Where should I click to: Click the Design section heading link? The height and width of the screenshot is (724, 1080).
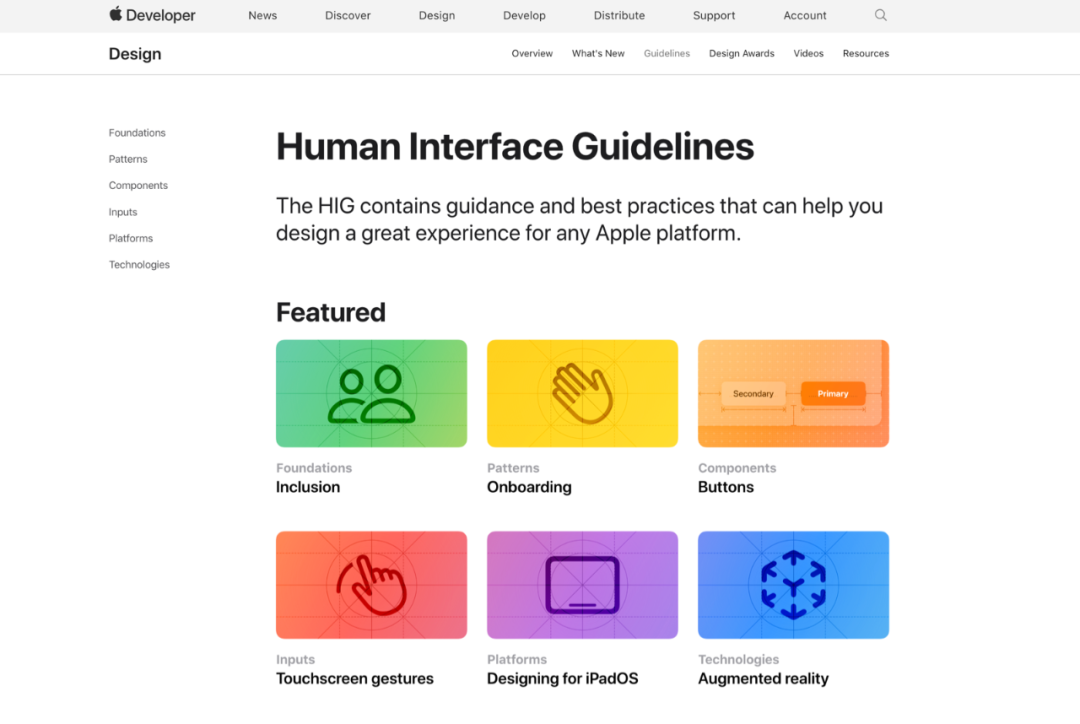point(135,54)
